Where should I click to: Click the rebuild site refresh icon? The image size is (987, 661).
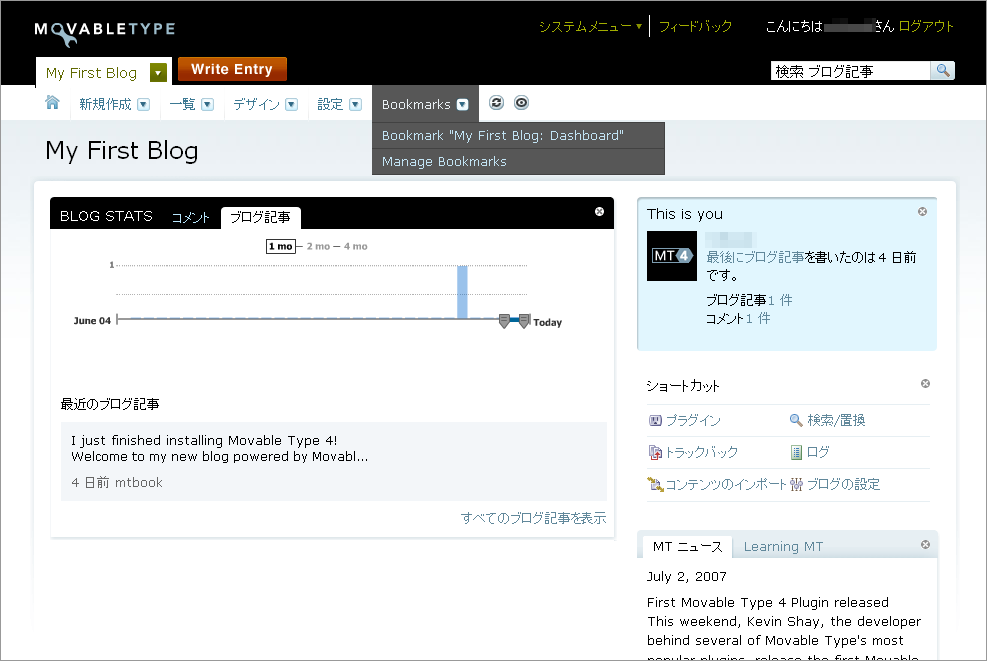497,103
